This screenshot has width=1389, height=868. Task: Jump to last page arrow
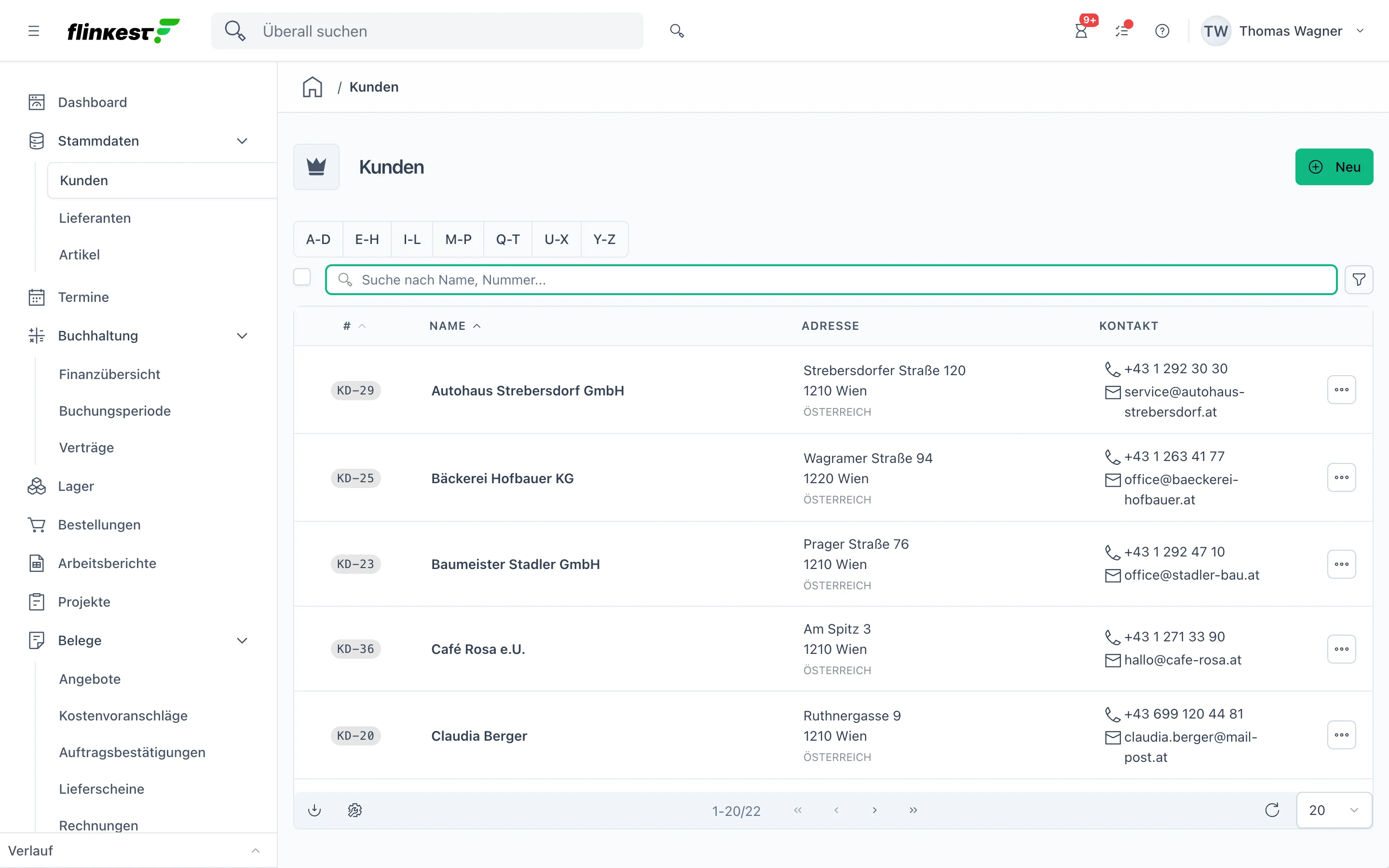click(913, 810)
